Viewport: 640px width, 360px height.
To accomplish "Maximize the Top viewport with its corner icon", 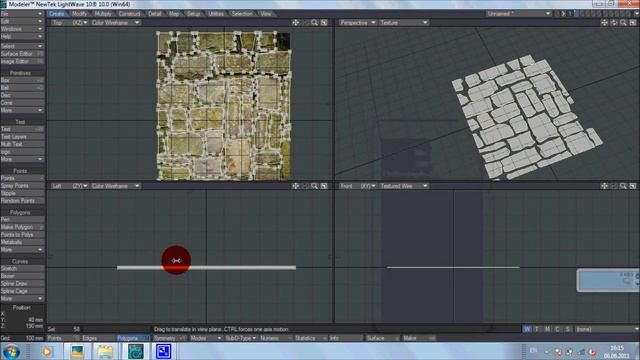I will (x=324, y=23).
